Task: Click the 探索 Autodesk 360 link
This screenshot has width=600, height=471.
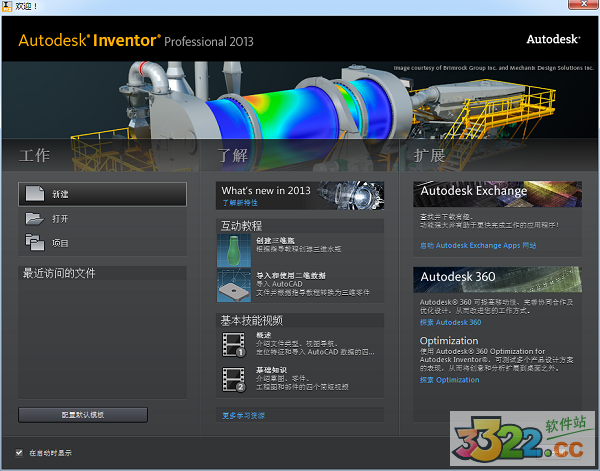Action: point(450,322)
